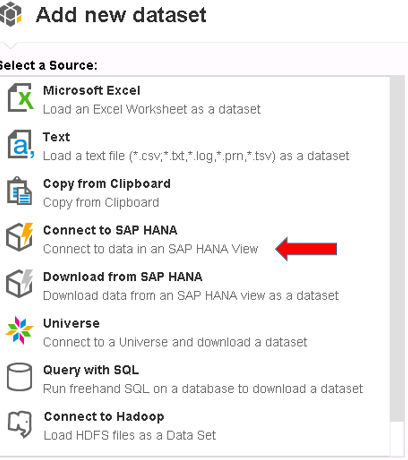Click the Query with SQL cylinder icon
408x460 pixels.
coord(20,377)
